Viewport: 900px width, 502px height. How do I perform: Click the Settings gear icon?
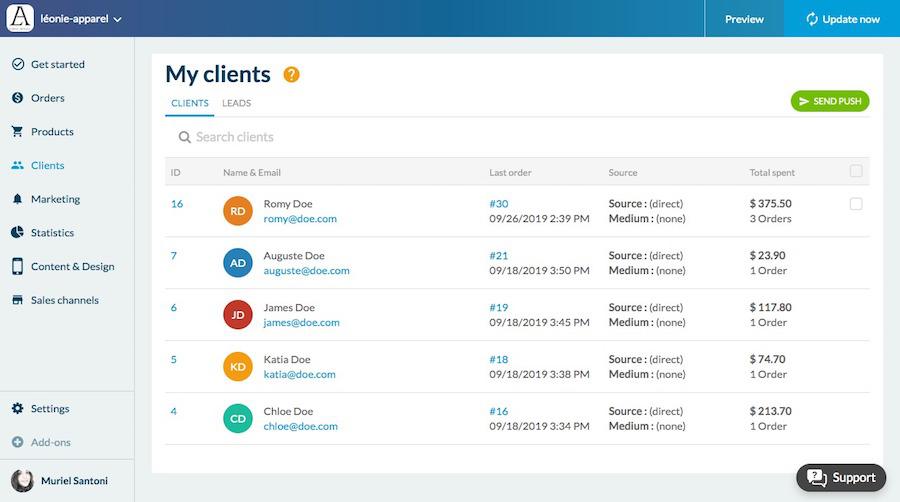(17, 409)
